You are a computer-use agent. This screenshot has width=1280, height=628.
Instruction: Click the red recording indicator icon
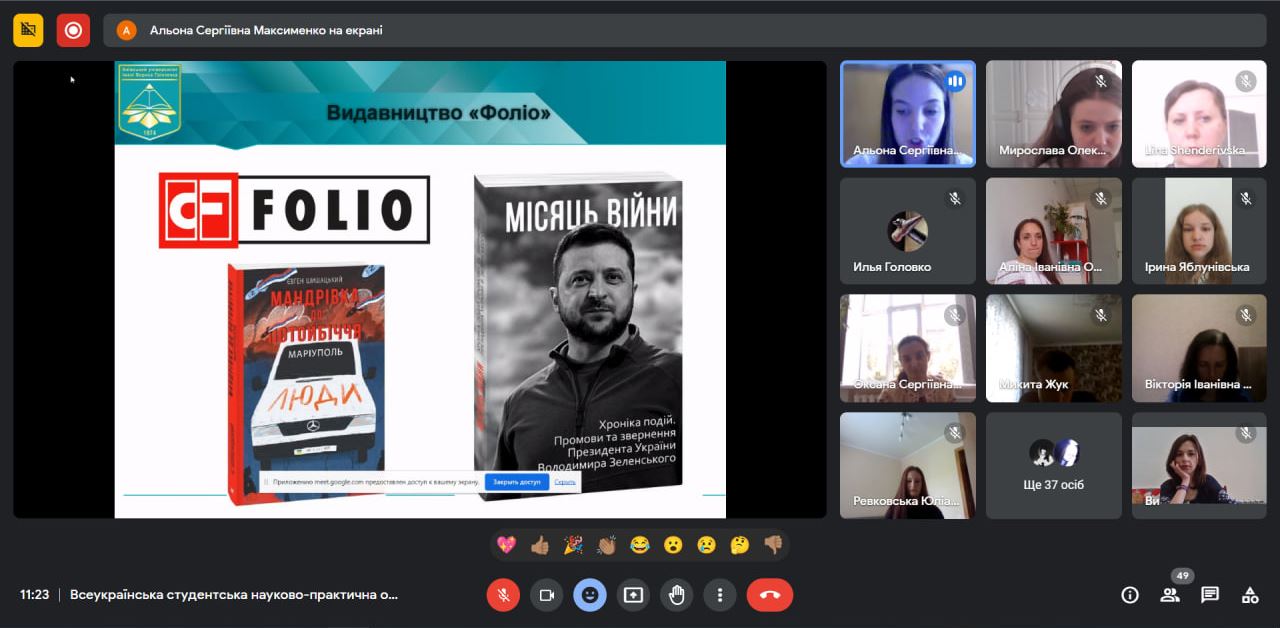click(x=73, y=30)
